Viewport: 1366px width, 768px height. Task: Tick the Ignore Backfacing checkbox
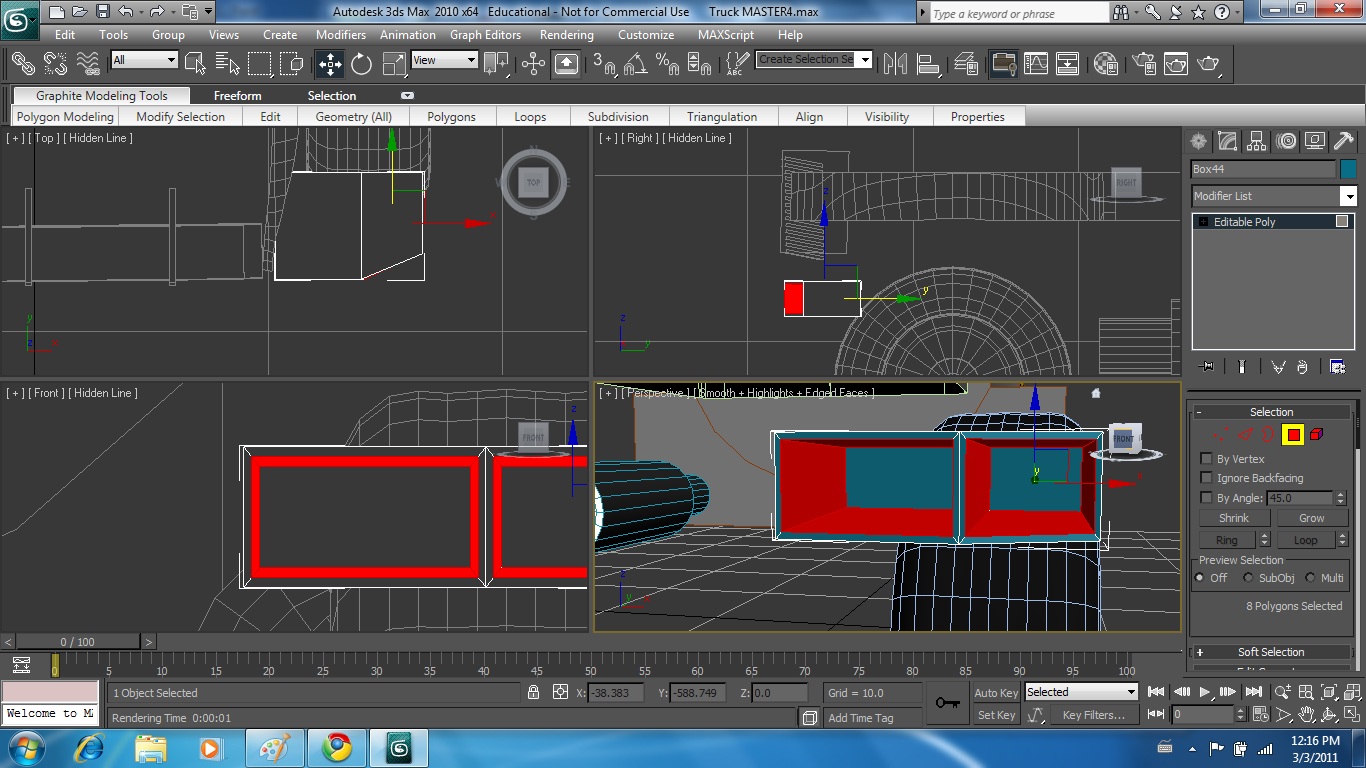(x=1206, y=478)
